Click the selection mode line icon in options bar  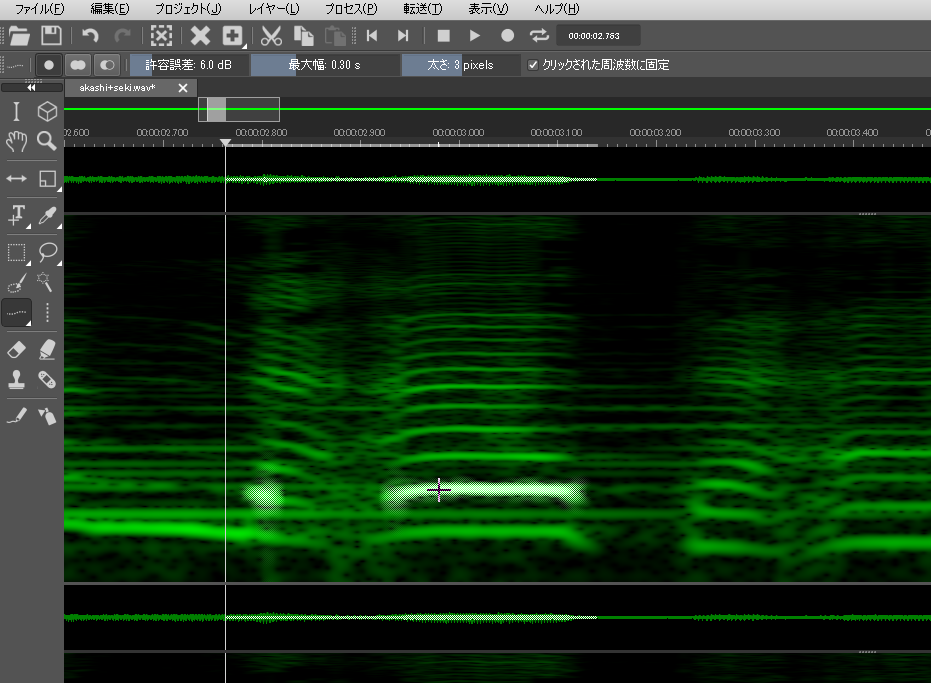(x=16, y=65)
